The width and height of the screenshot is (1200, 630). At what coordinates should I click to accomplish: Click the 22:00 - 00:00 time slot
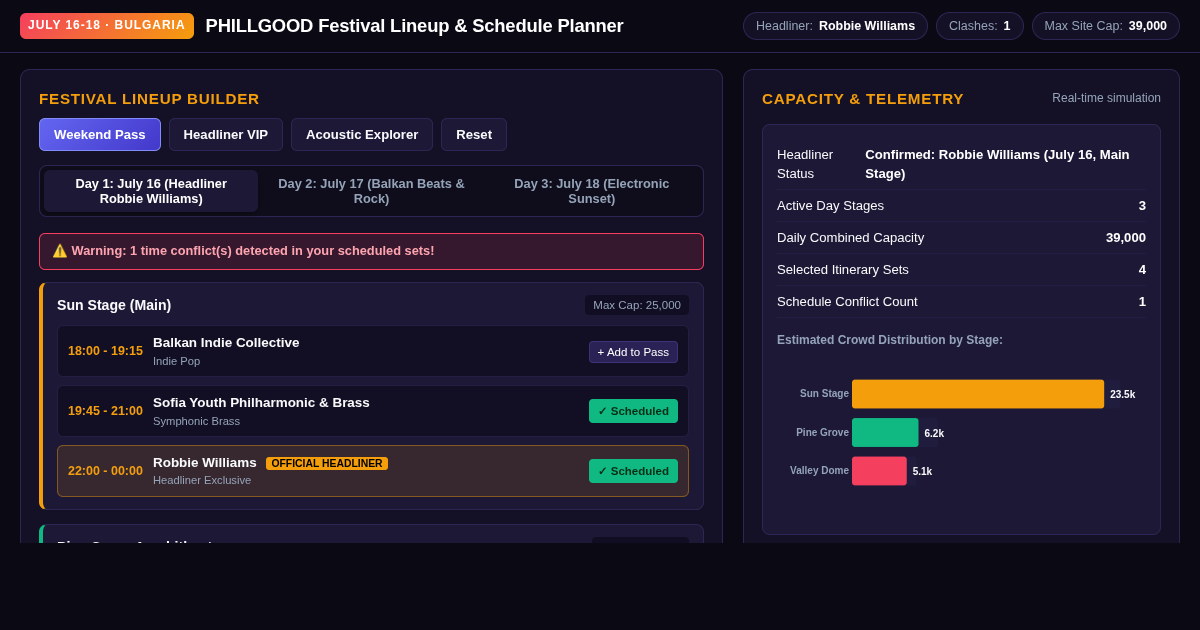(105, 471)
